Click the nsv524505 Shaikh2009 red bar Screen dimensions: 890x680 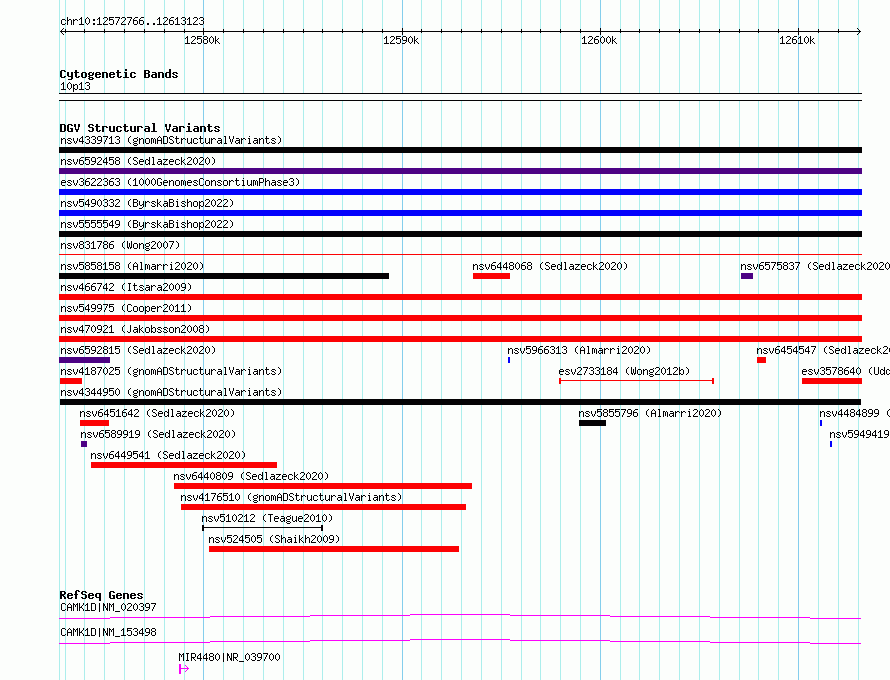[334, 549]
